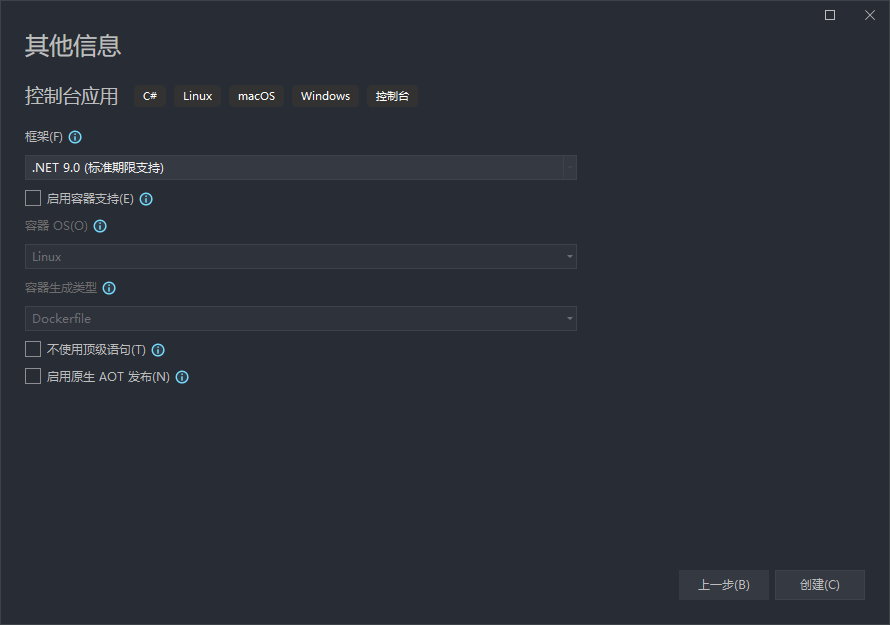Click info icon beside 启用容器支持(E)
Viewport: 890px width, 625px height.
(x=146, y=199)
